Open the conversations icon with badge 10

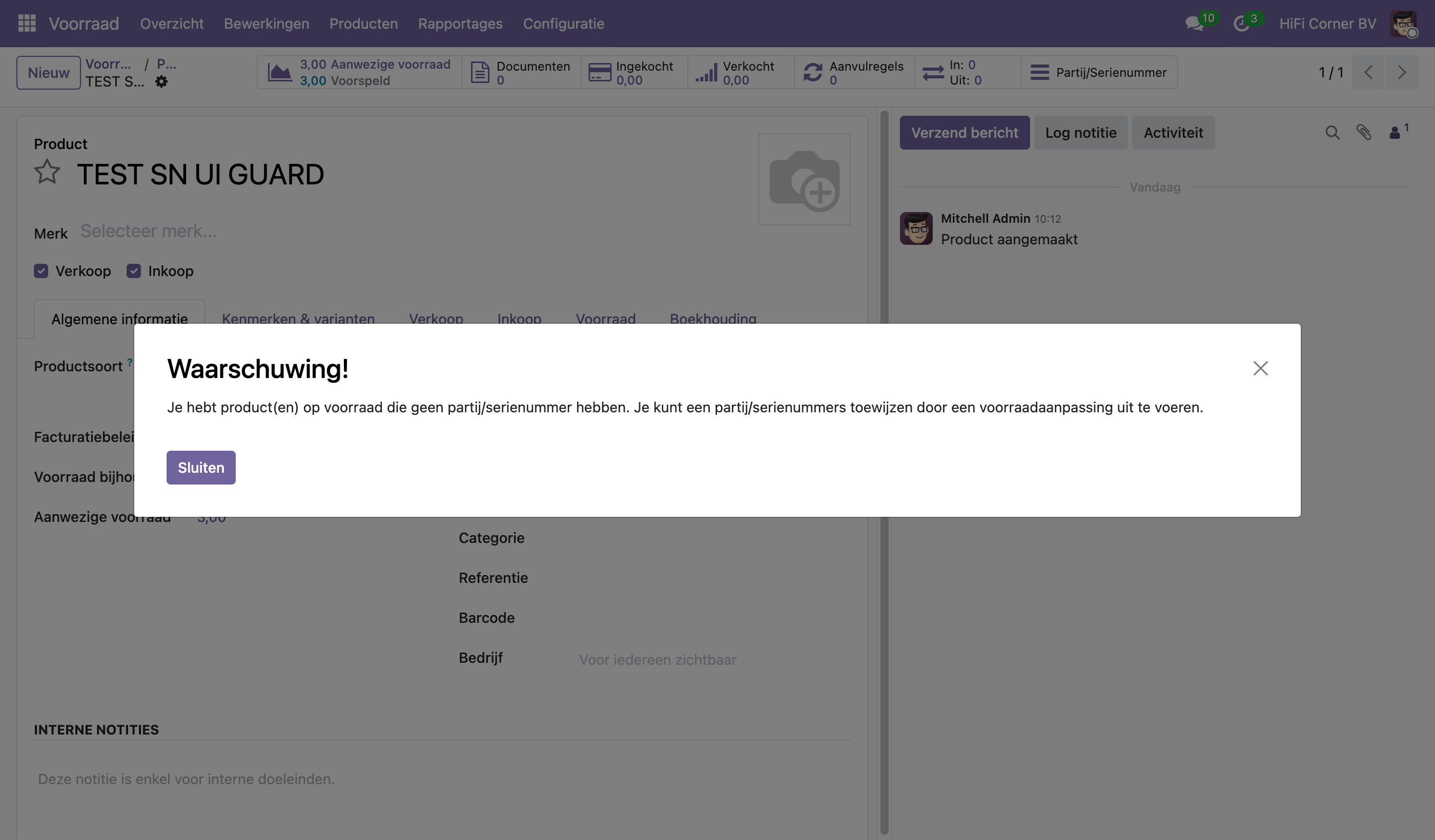(1194, 24)
